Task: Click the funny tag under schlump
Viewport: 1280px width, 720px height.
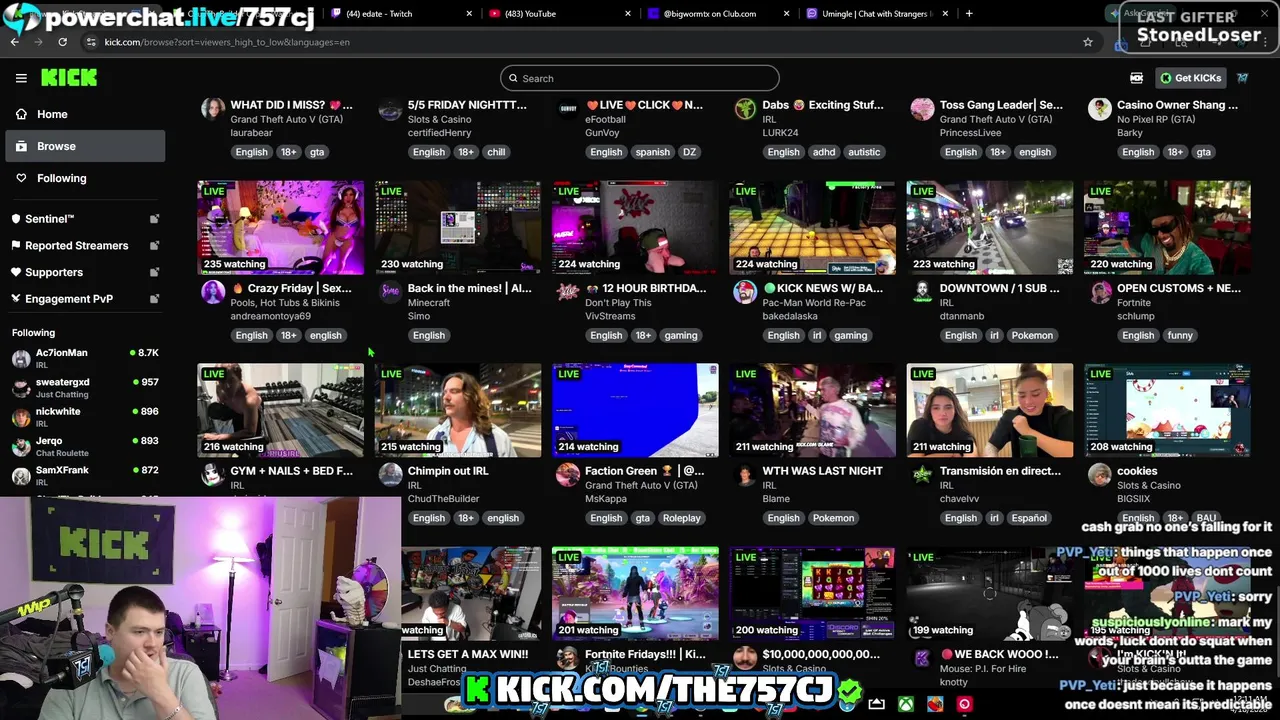Action: pyautogui.click(x=1180, y=335)
